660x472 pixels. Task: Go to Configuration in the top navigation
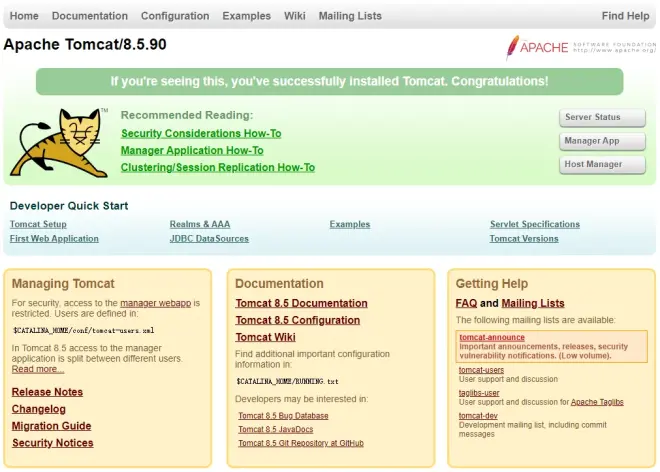(175, 16)
